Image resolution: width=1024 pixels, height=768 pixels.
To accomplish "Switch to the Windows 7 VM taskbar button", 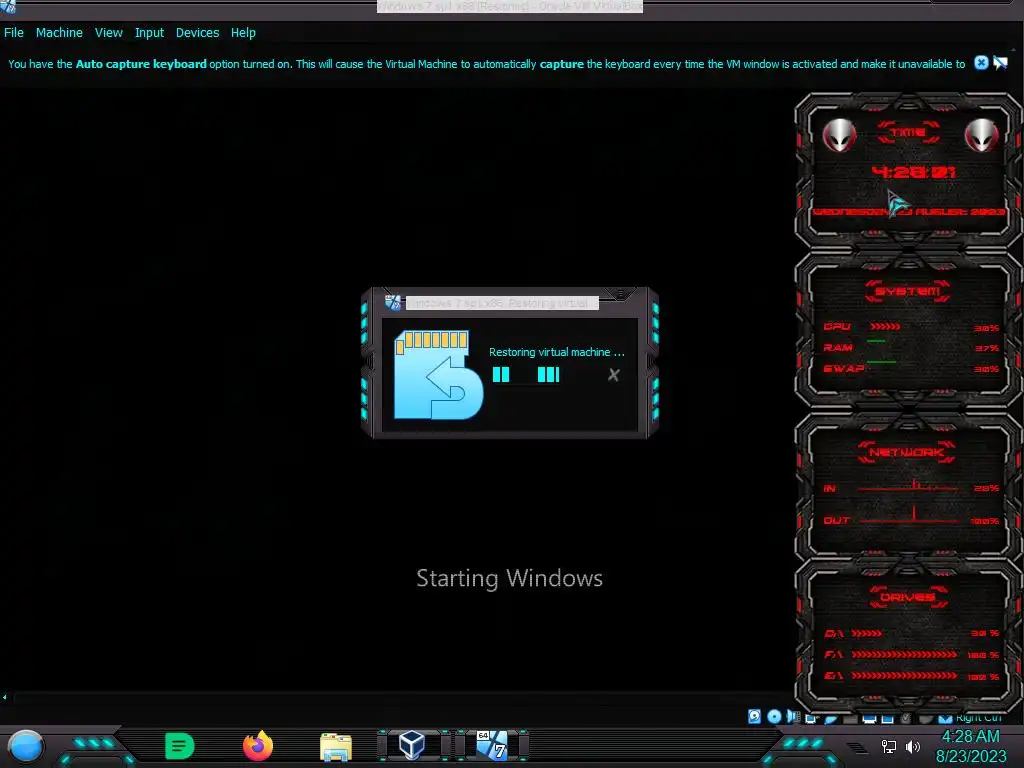I will 492,745.
